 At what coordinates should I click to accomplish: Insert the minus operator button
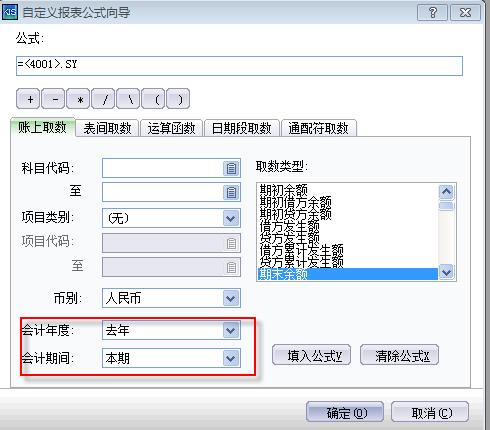[x=55, y=99]
